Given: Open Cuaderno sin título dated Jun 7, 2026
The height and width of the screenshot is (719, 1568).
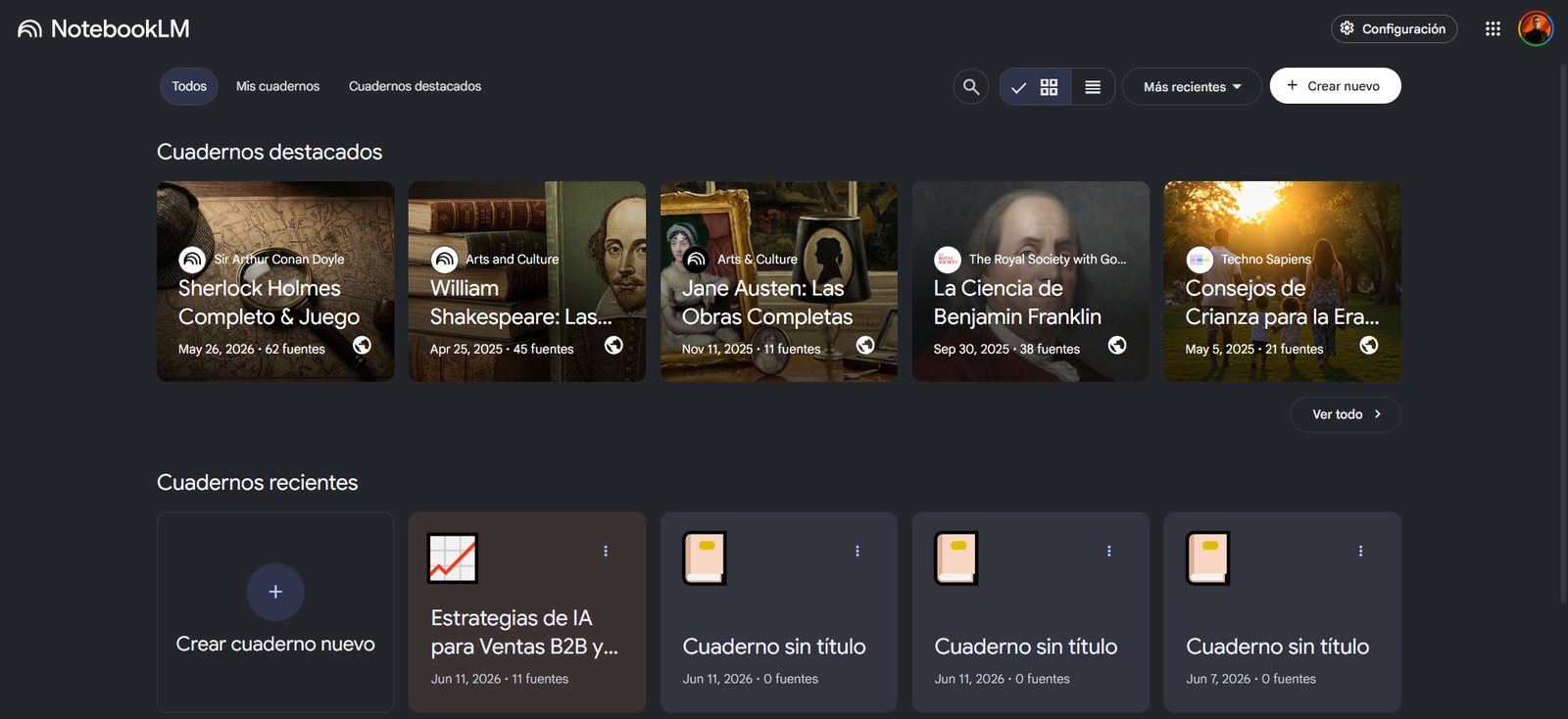Looking at the screenshot, I should pyautogui.click(x=1282, y=612).
